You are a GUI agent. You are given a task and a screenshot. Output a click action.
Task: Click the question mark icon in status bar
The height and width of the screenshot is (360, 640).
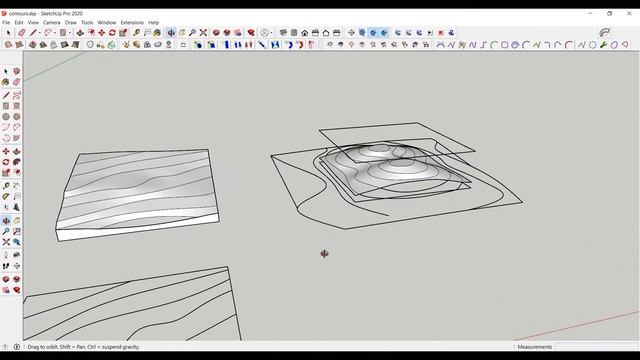pyautogui.click(x=5, y=347)
